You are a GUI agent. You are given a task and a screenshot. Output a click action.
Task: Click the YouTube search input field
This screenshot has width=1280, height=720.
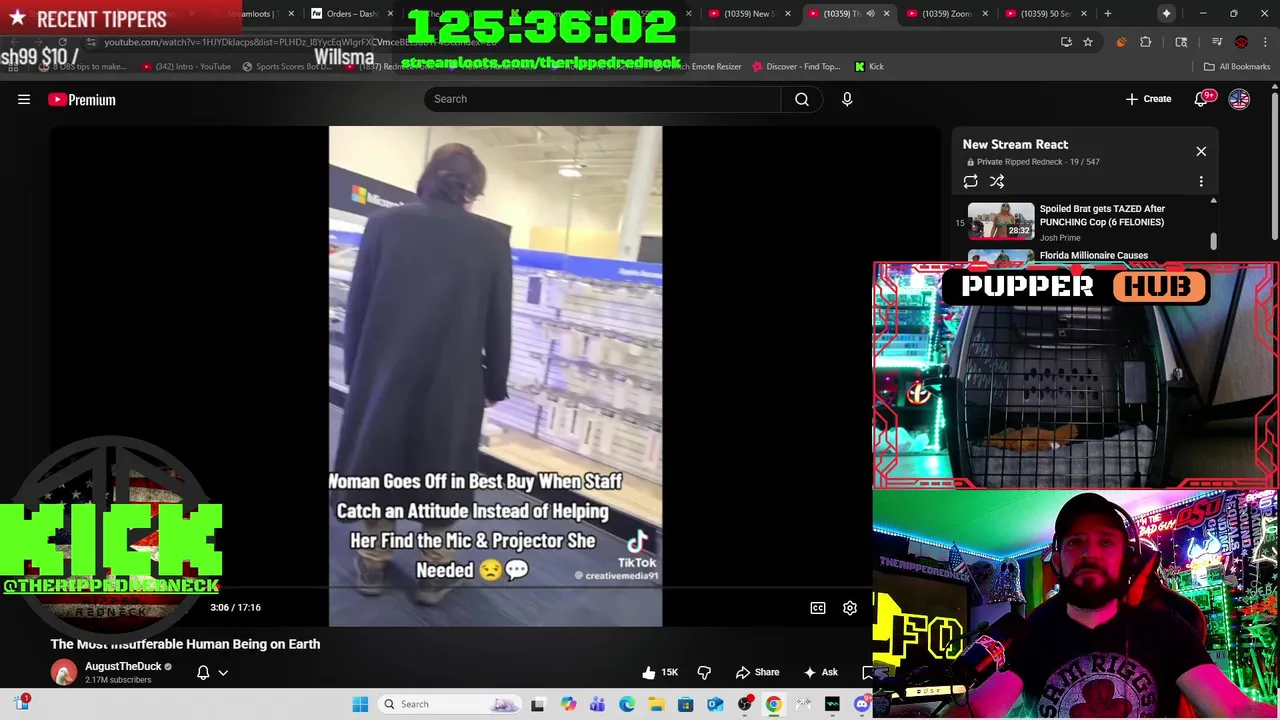(603, 99)
